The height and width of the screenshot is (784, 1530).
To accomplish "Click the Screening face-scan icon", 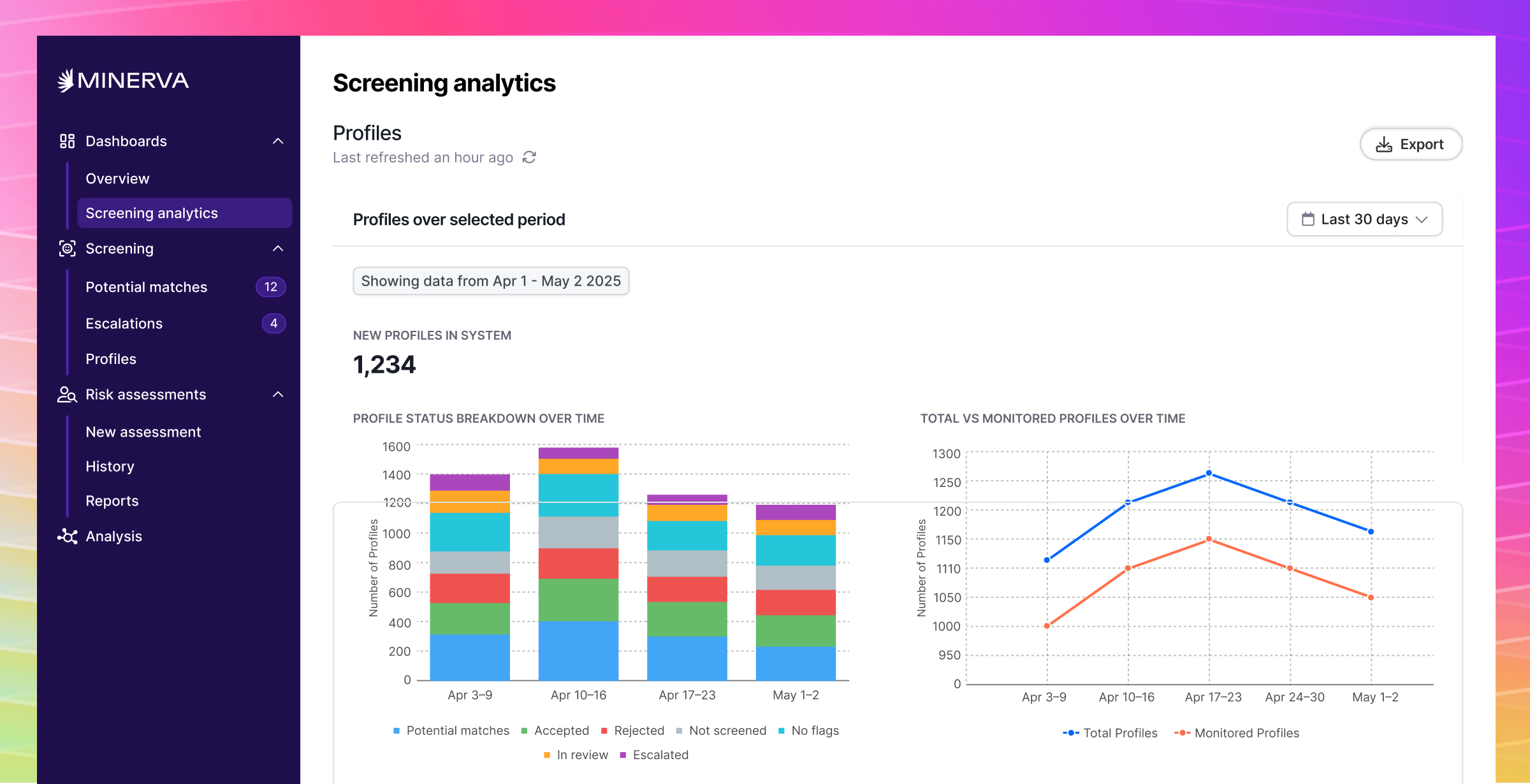I will point(67,249).
